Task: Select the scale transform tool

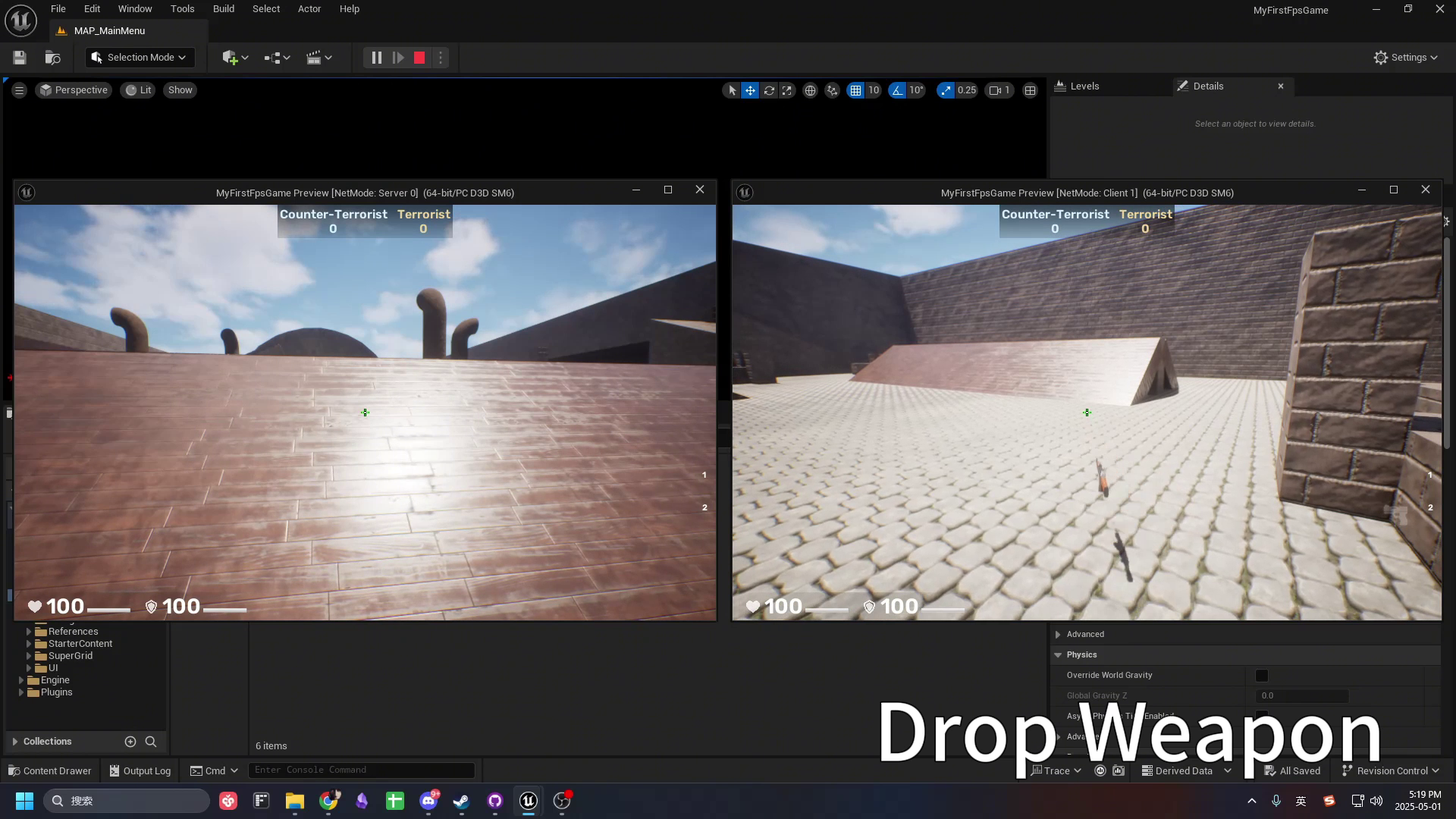Action: click(787, 90)
